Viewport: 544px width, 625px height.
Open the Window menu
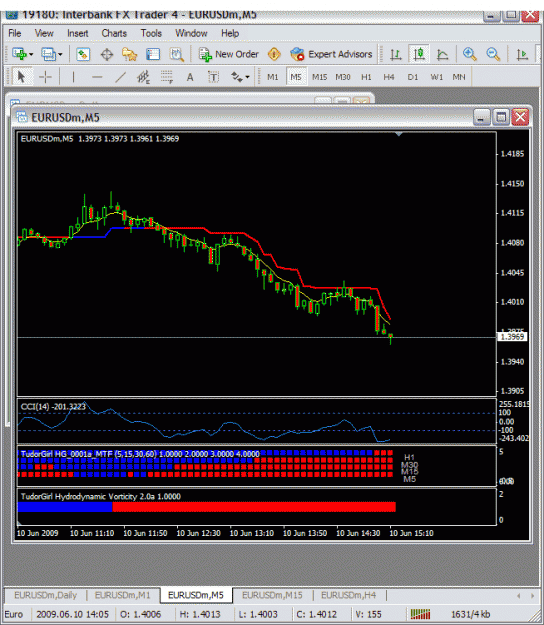pos(191,33)
